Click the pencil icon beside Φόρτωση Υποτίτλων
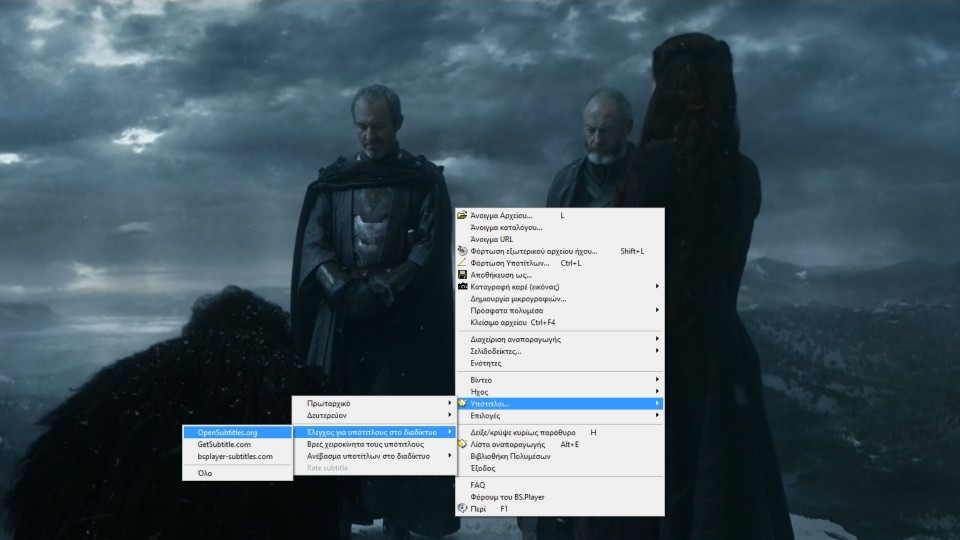 462,263
